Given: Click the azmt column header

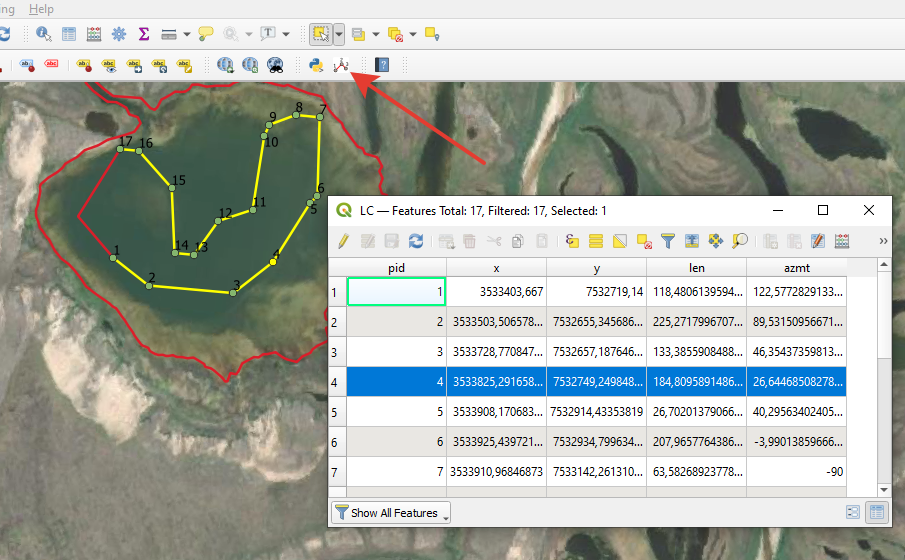Looking at the screenshot, I should point(796,268).
